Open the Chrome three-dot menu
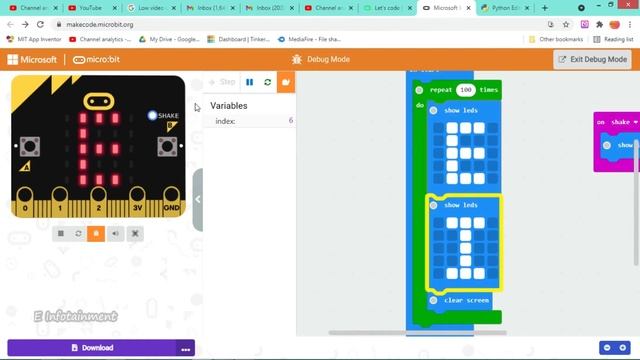640x360 pixels. click(x=630, y=24)
